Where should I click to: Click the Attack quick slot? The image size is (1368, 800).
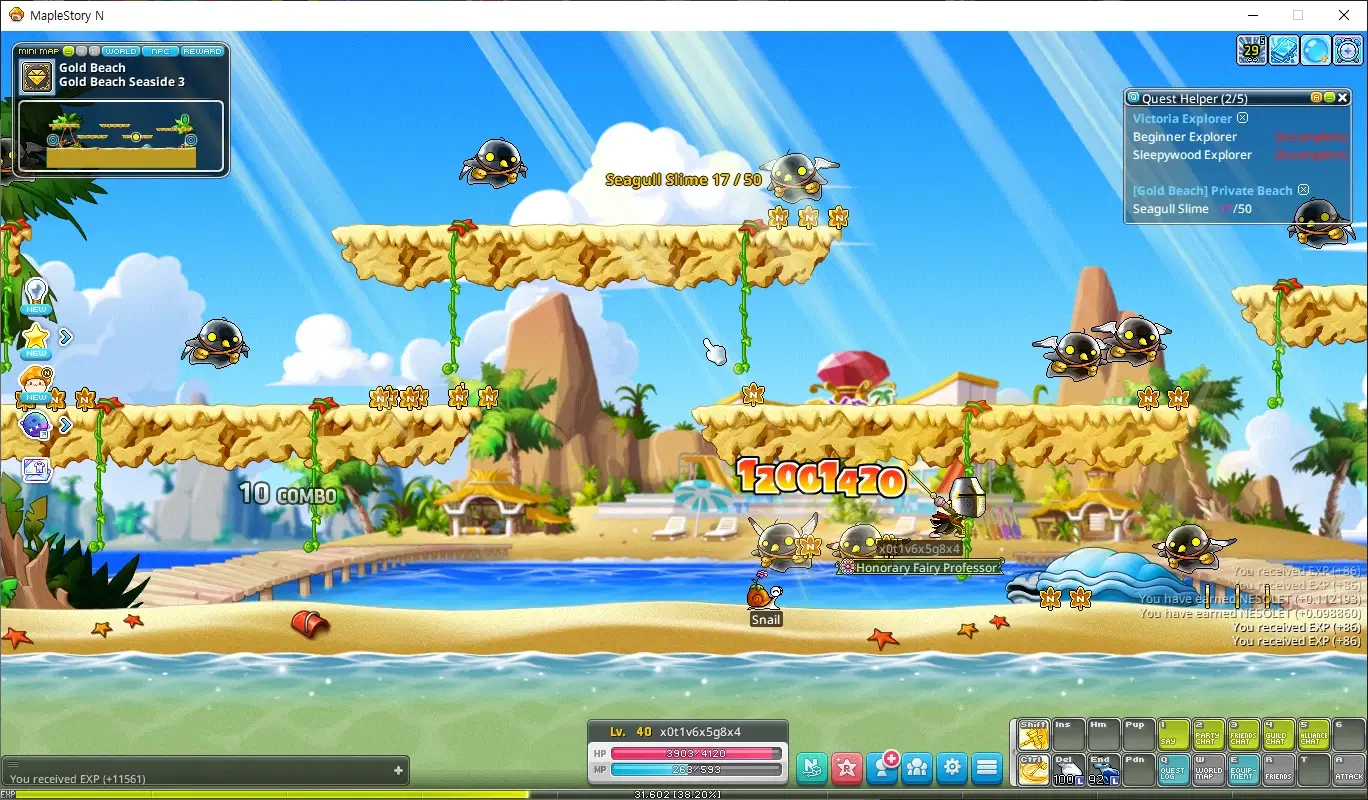pyautogui.click(x=1349, y=769)
